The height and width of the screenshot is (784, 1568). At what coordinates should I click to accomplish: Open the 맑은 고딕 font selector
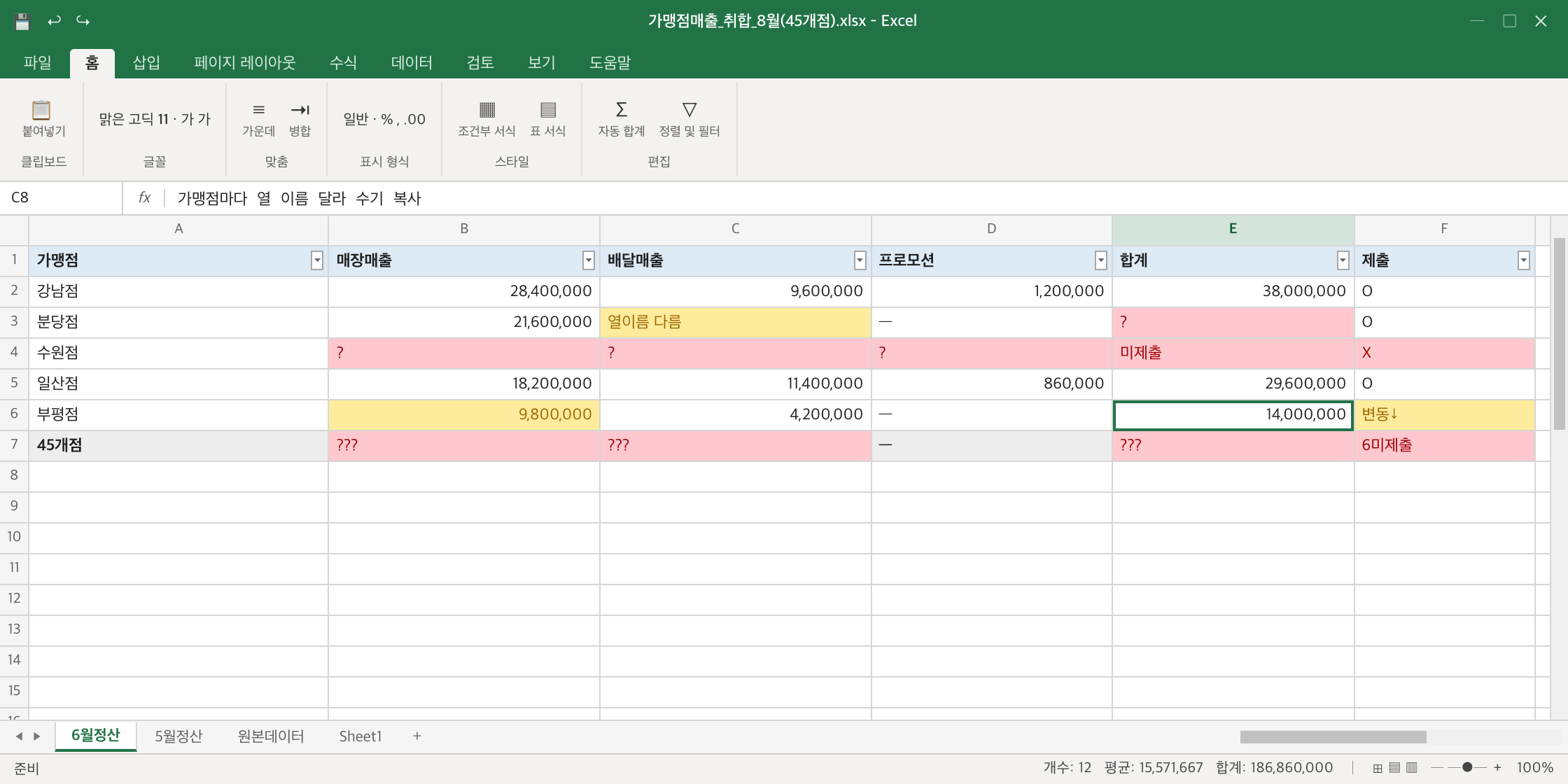(155, 119)
